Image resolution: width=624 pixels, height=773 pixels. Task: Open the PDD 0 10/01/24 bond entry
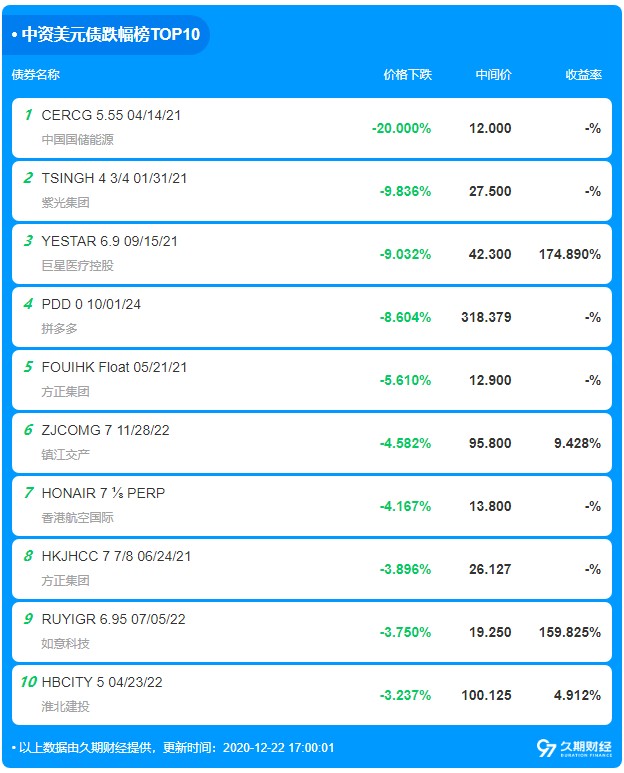click(x=91, y=304)
